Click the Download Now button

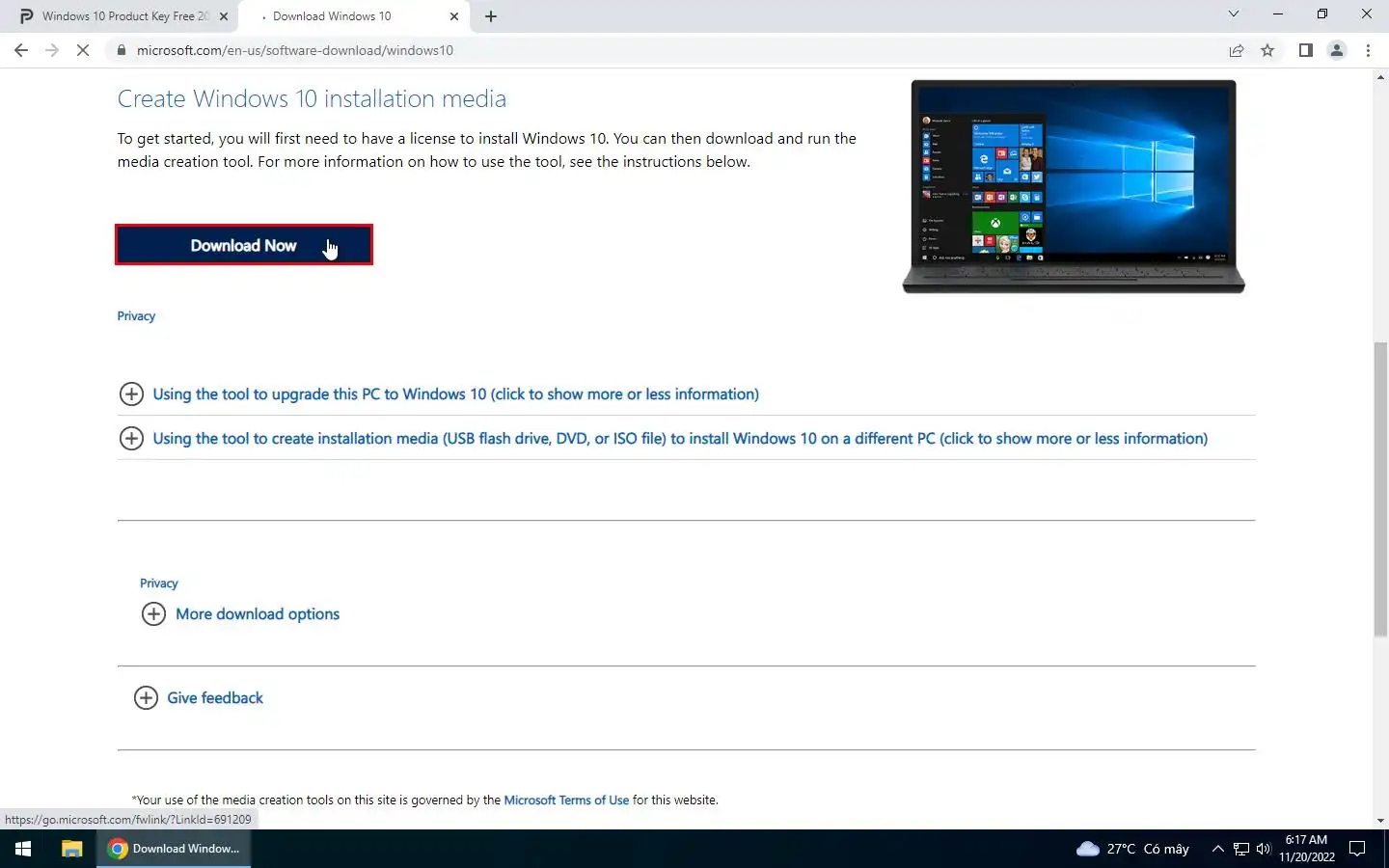coord(244,245)
